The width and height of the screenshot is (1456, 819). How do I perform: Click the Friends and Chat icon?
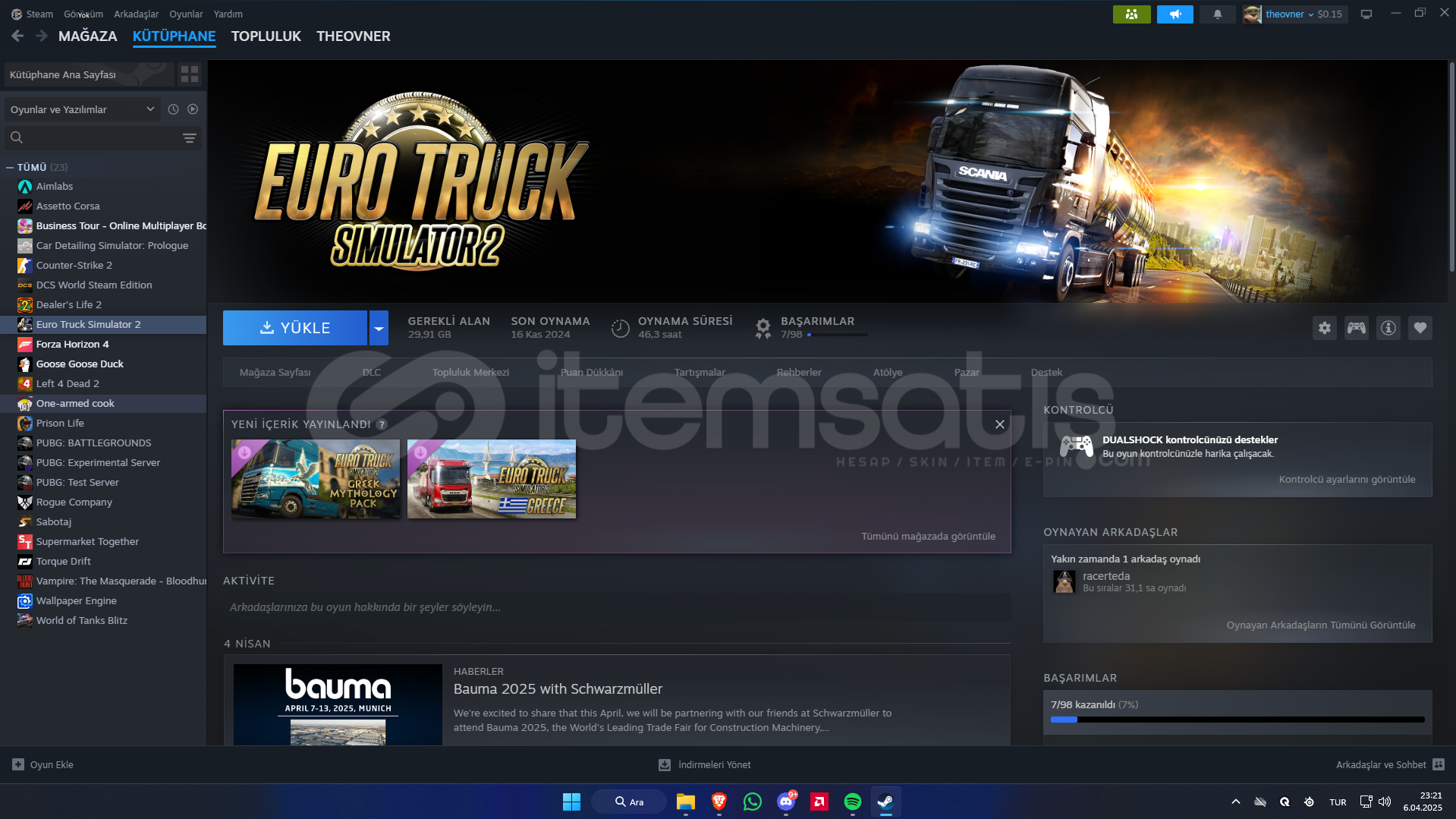[1439, 764]
